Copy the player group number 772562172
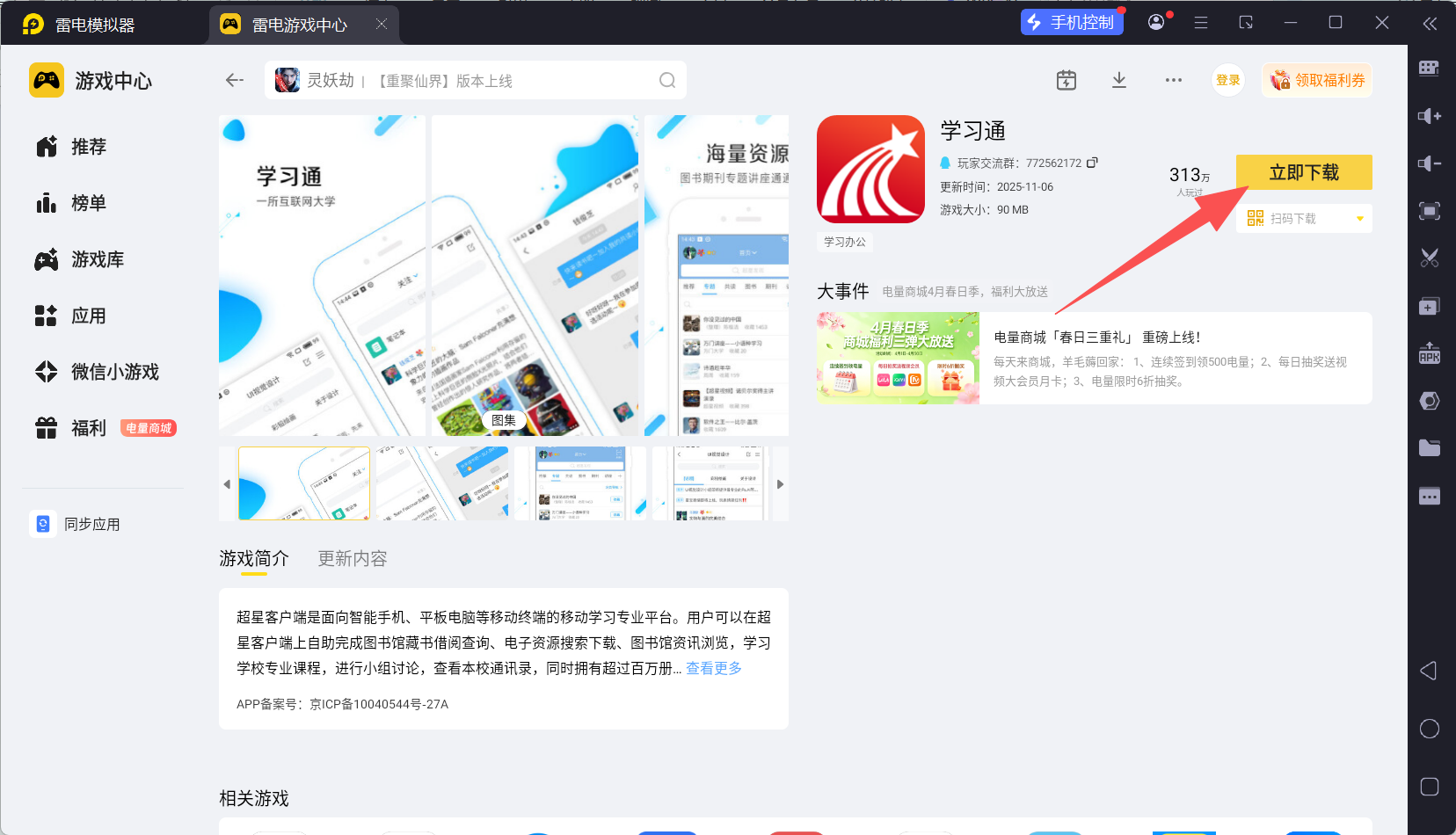Image resolution: width=1456 pixels, height=835 pixels. (x=1093, y=163)
